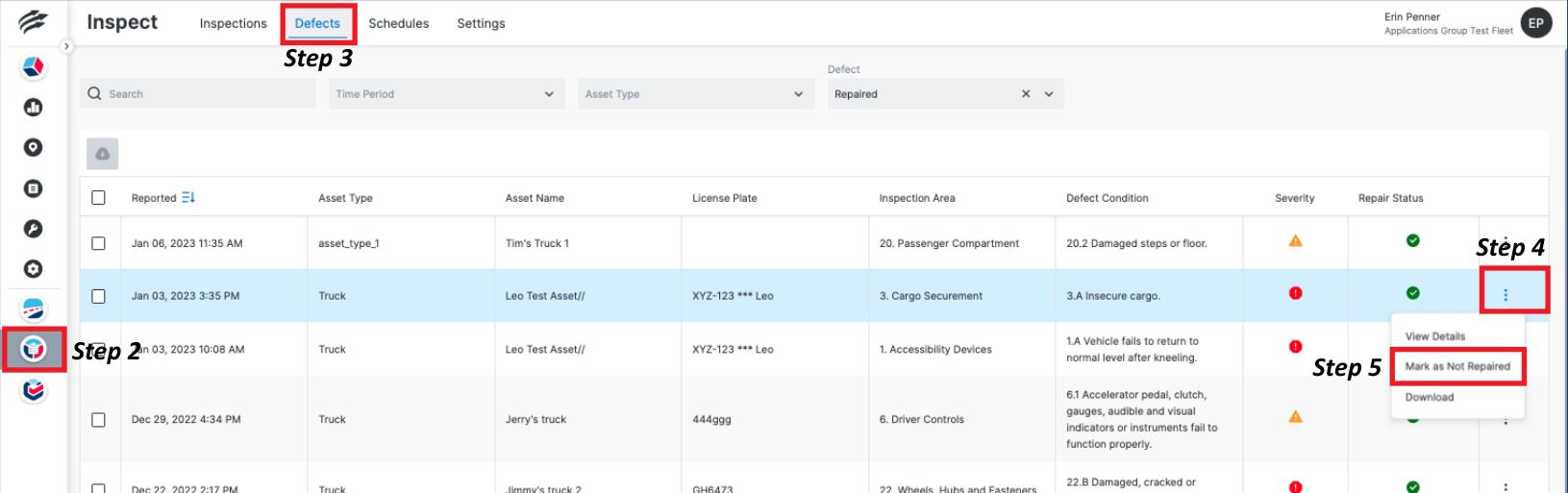Click the wrench maintenance icon in sidebar
The width and height of the screenshot is (1568, 493).
click(x=34, y=229)
